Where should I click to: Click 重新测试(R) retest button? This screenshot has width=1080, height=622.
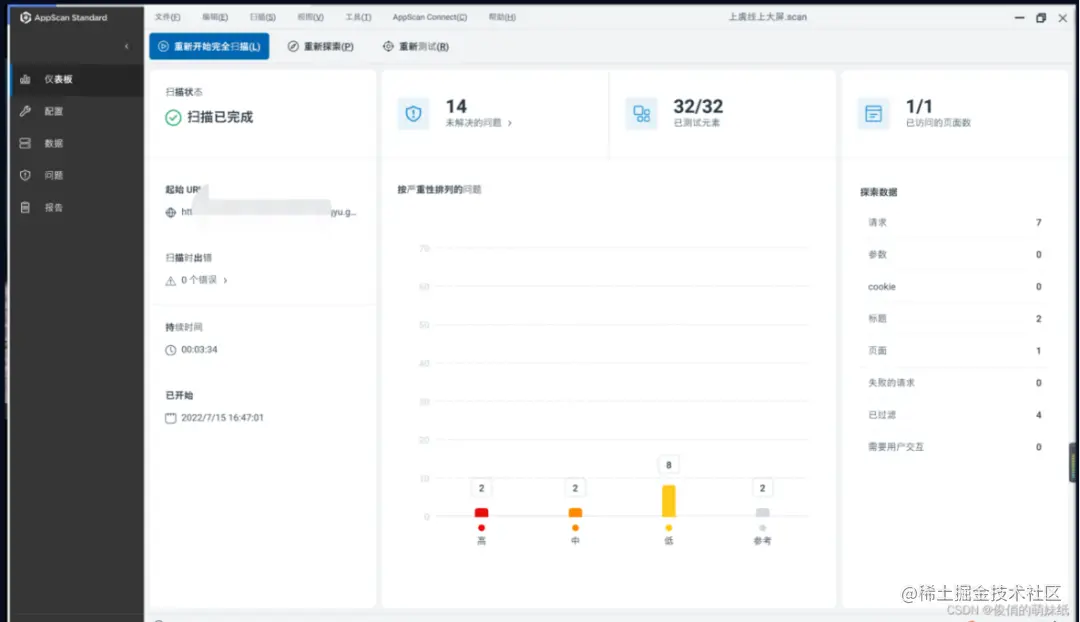[415, 46]
